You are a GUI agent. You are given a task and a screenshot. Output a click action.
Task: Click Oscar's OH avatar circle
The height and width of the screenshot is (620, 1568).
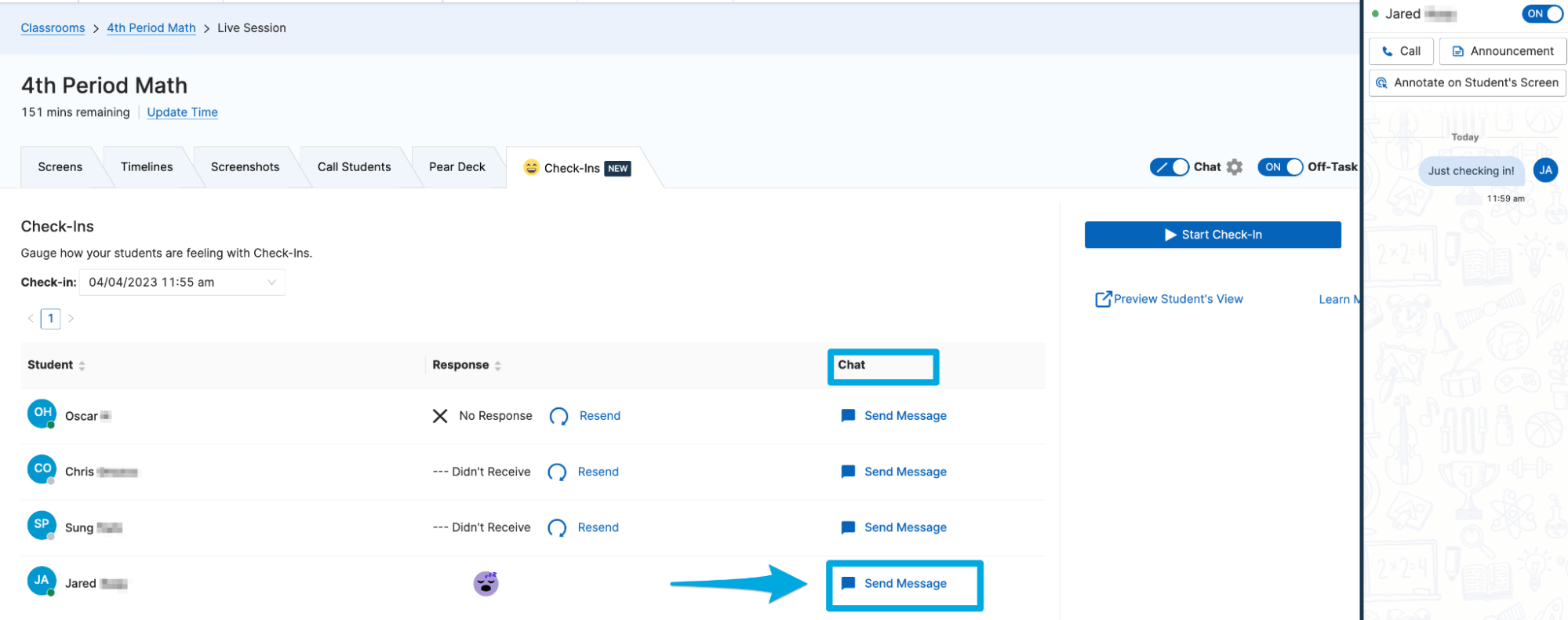click(x=42, y=413)
